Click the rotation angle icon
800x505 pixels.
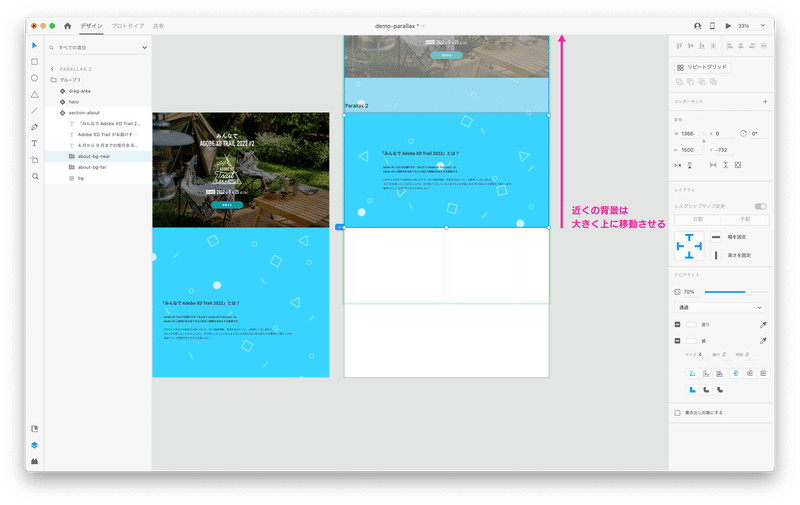743,134
